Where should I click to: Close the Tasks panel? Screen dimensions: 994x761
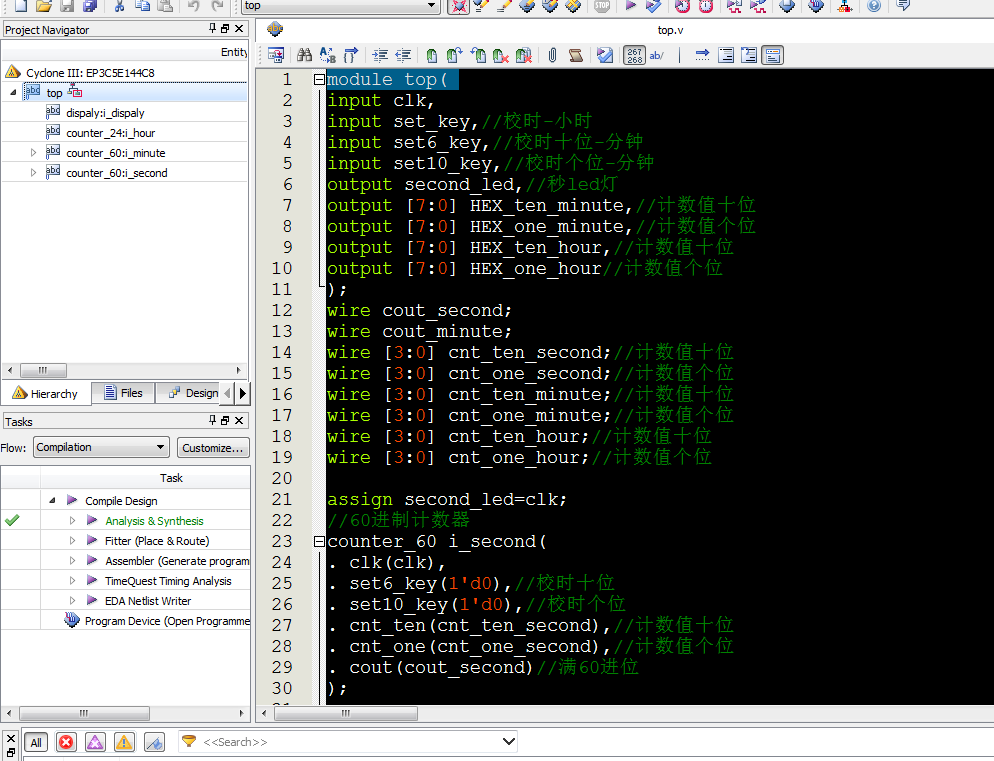pyautogui.click(x=239, y=420)
